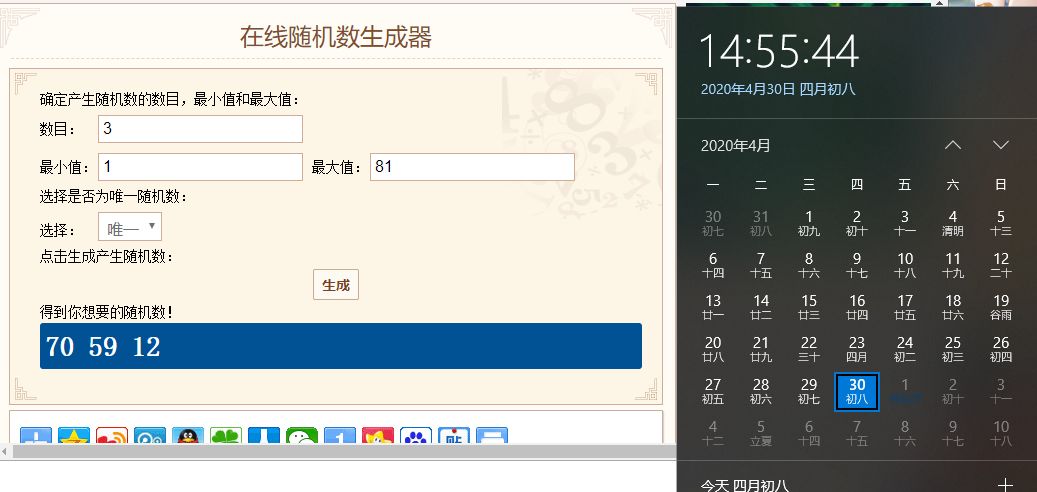Screen dimensions: 1037x492
Task: Click the result box showing 70 59 12
Action: coord(341,346)
